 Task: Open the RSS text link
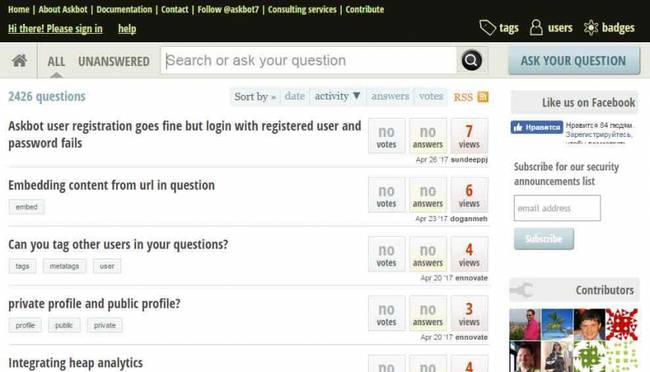[x=463, y=97]
